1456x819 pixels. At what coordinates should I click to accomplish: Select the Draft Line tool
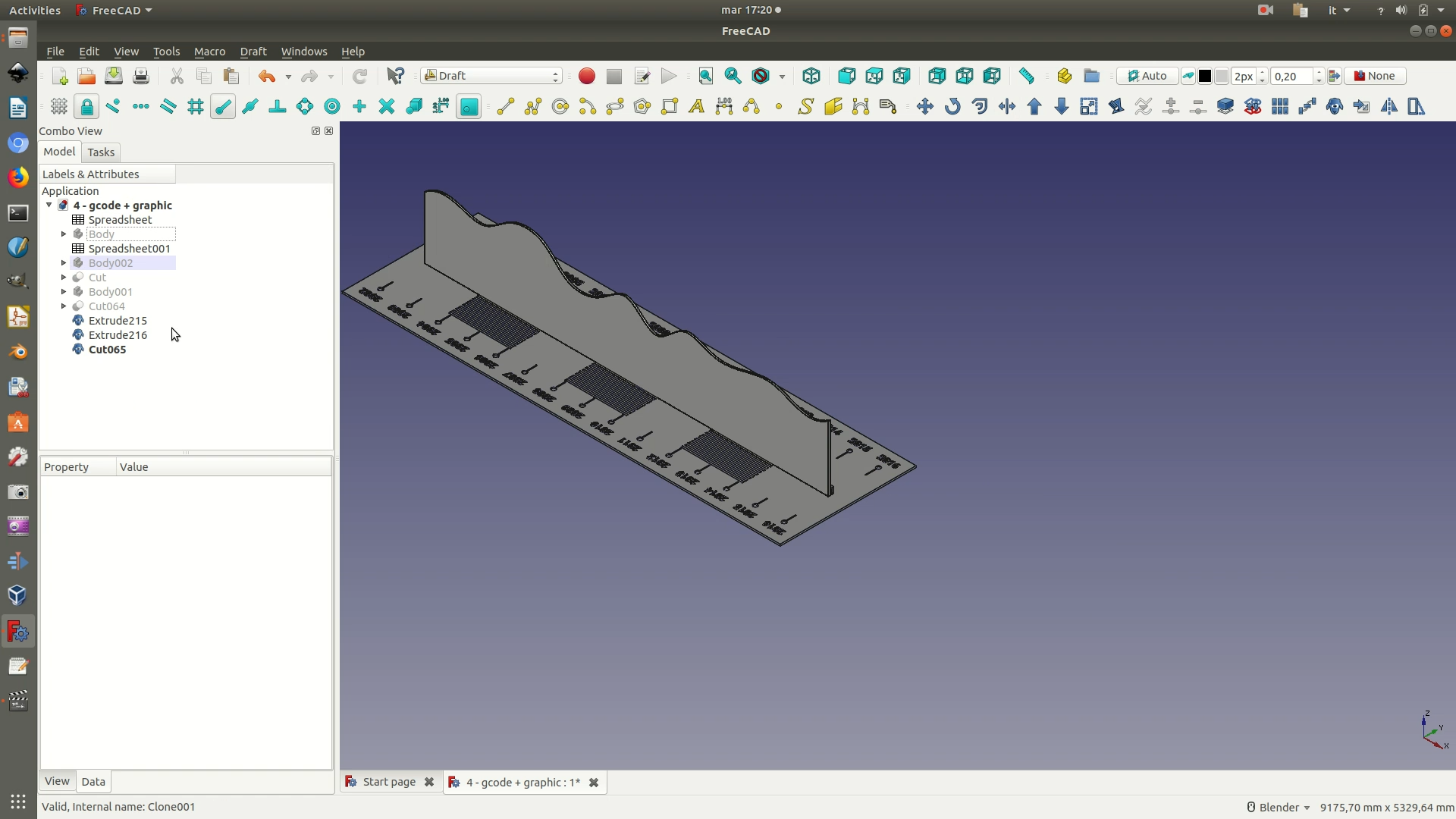tap(506, 106)
